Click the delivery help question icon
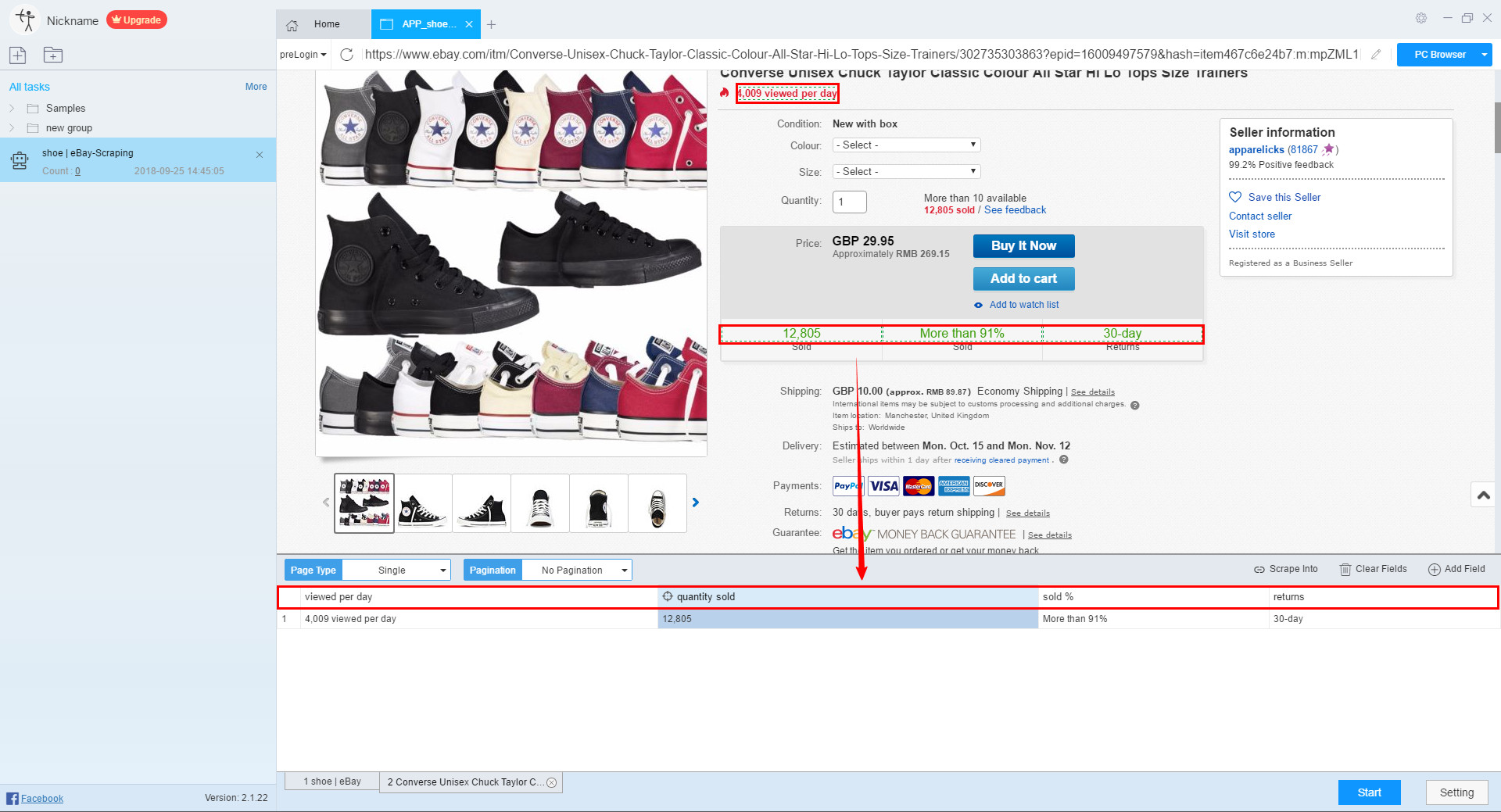 click(x=1064, y=460)
